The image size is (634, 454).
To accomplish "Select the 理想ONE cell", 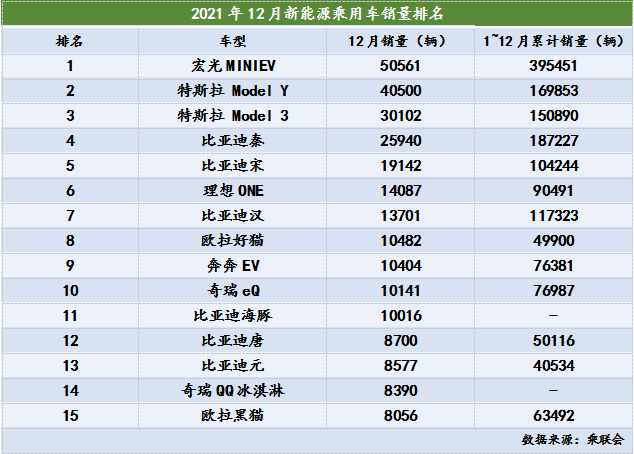I will [x=233, y=191].
